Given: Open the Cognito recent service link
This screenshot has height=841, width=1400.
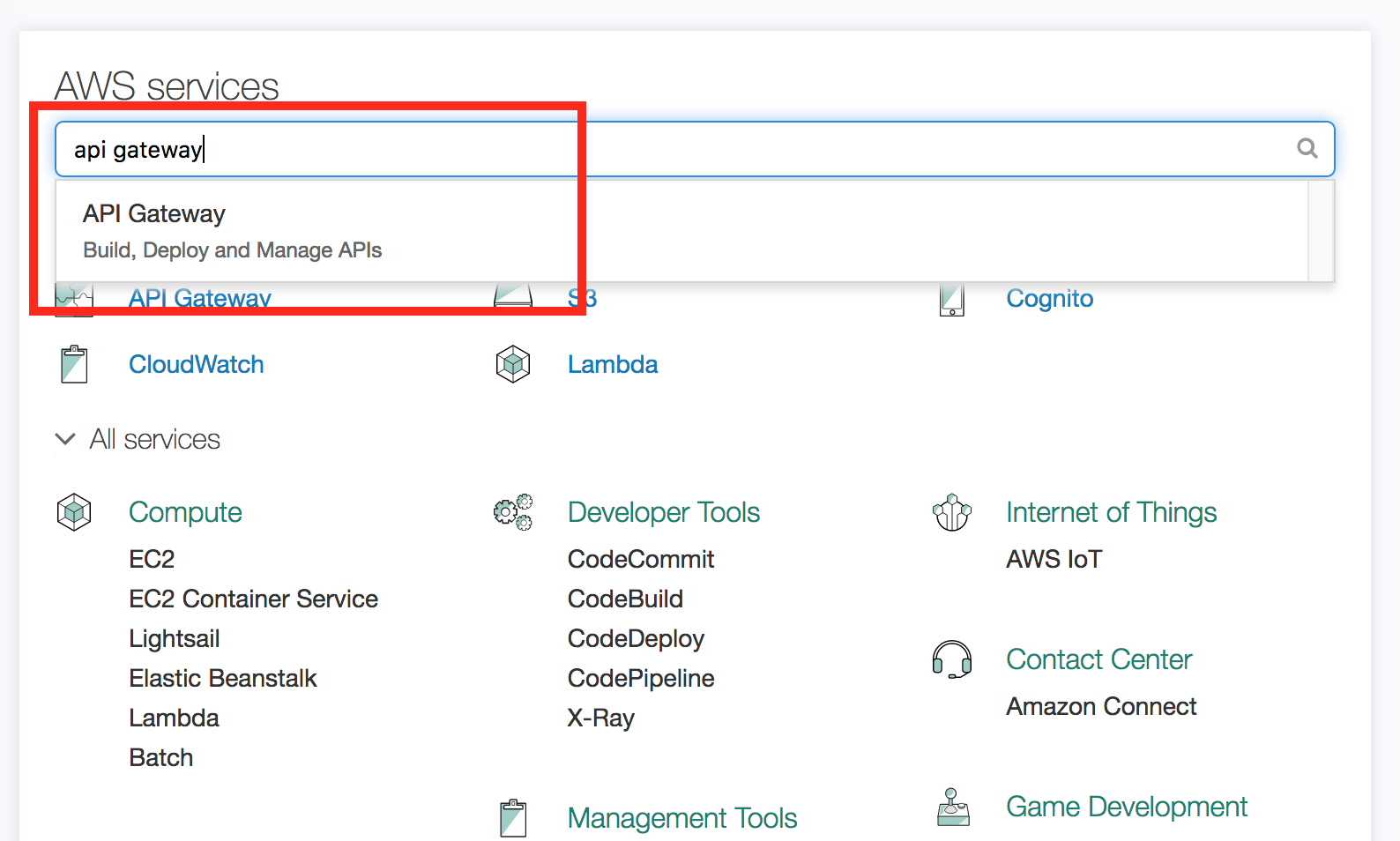Looking at the screenshot, I should (x=1050, y=299).
